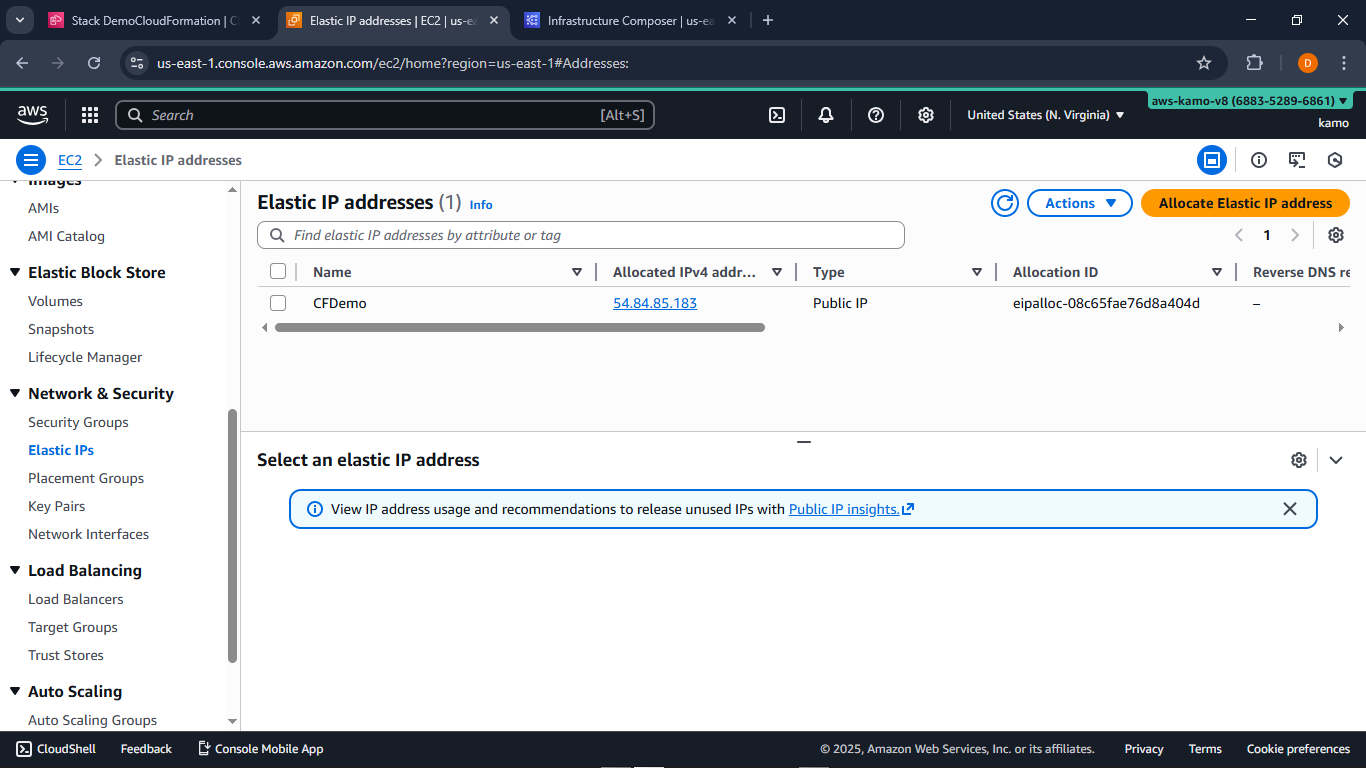Open the Actions dropdown
Image resolution: width=1366 pixels, height=768 pixels.
tap(1080, 203)
